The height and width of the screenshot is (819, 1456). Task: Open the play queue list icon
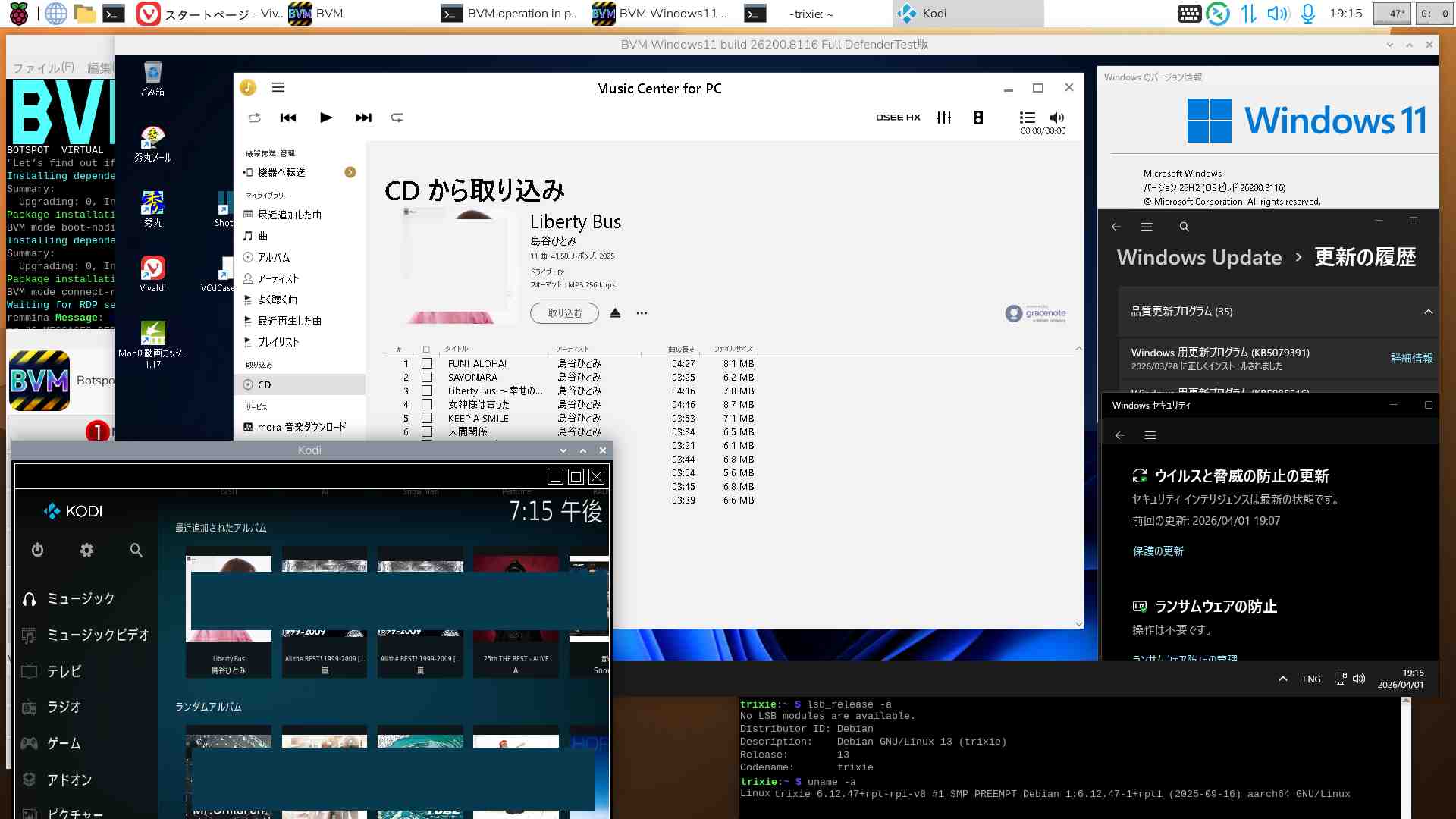pyautogui.click(x=1027, y=118)
